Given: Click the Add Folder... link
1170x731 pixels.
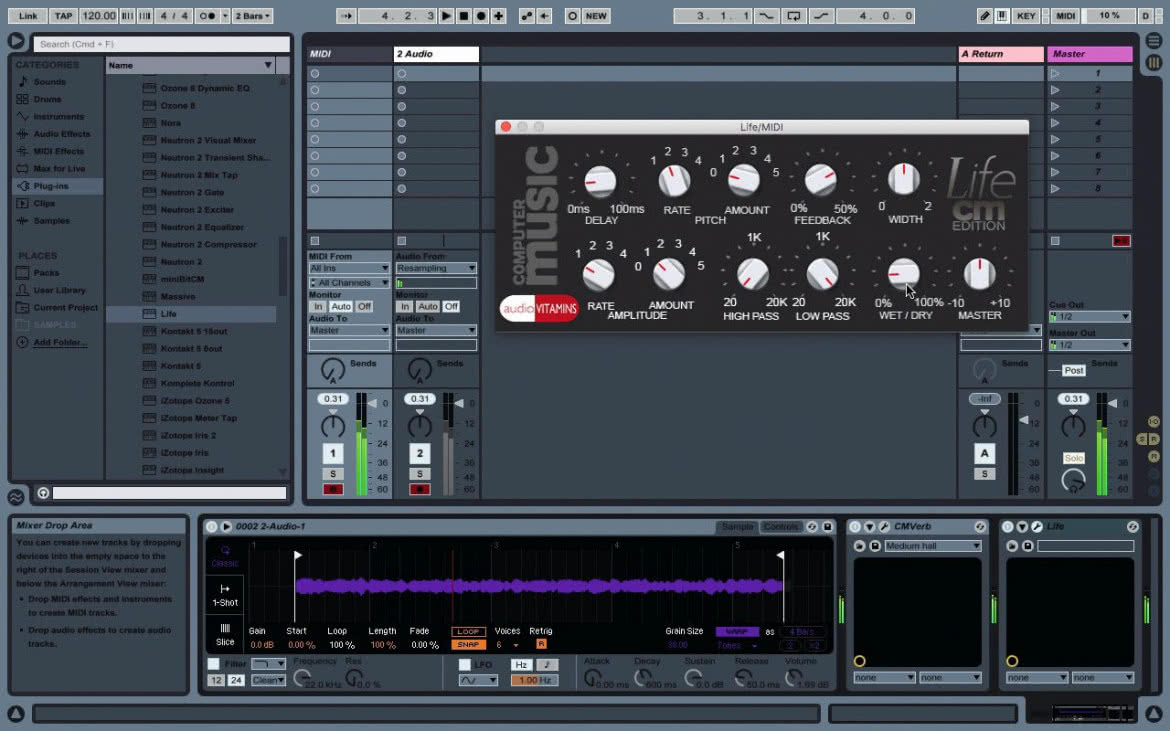Looking at the screenshot, I should pos(60,342).
